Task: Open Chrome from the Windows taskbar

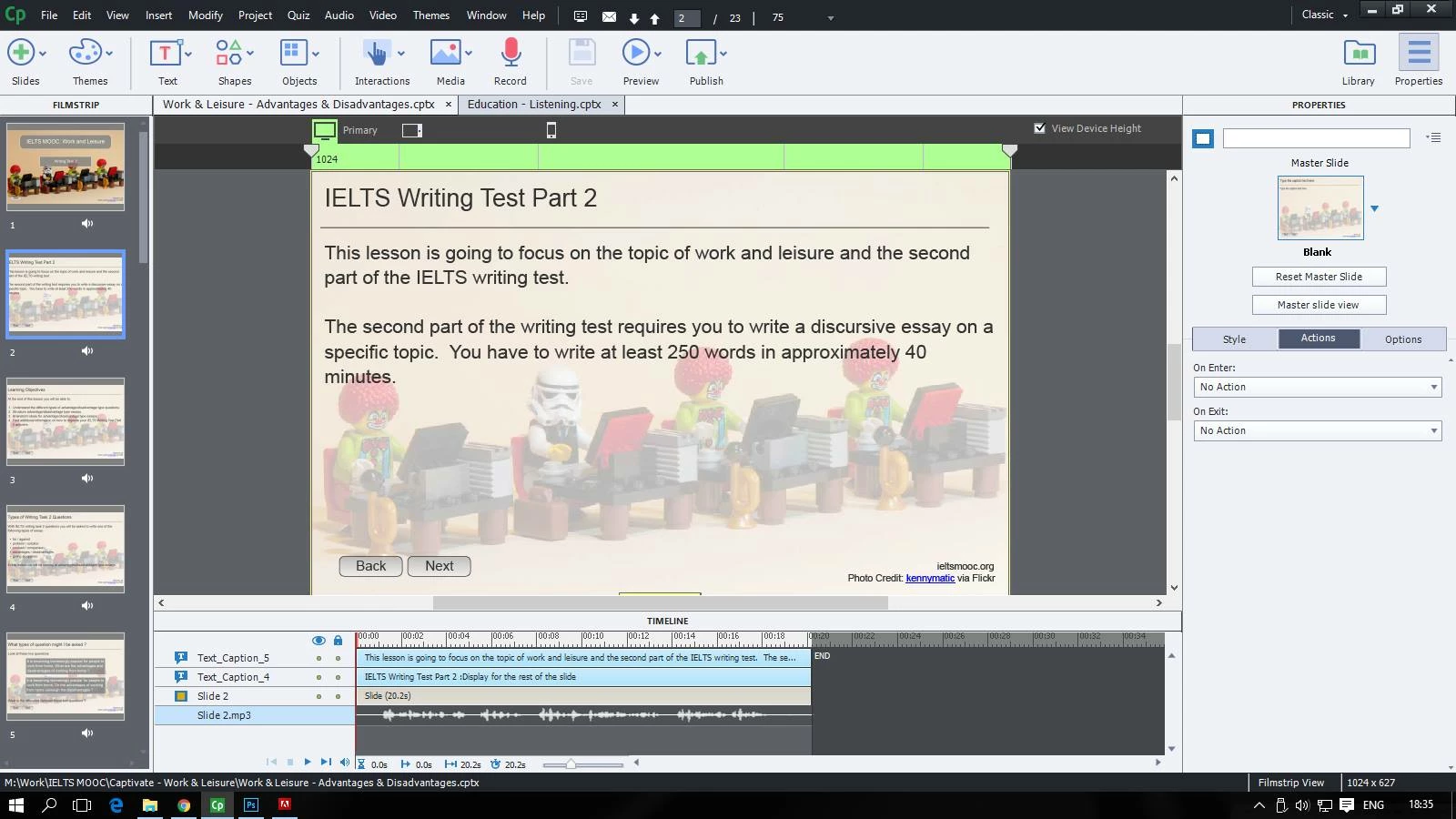Action: coord(184,804)
